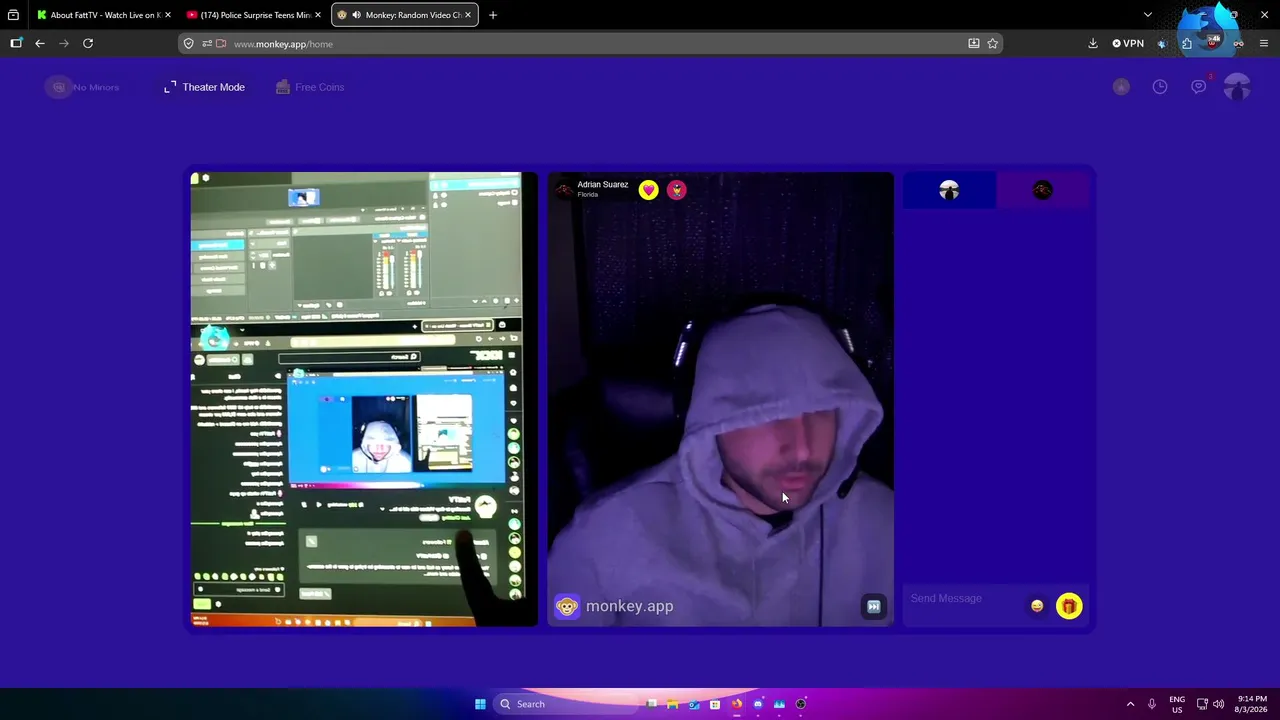The image size is (1280, 720).
Task: Switch to the About FattTV Kick tab
Action: point(103,15)
